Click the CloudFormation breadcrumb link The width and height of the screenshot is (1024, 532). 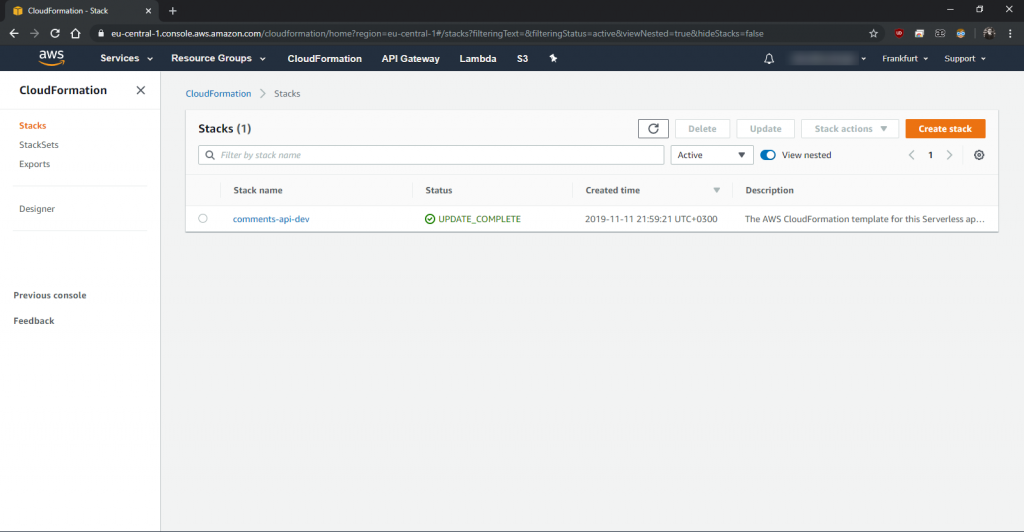pyautogui.click(x=218, y=93)
